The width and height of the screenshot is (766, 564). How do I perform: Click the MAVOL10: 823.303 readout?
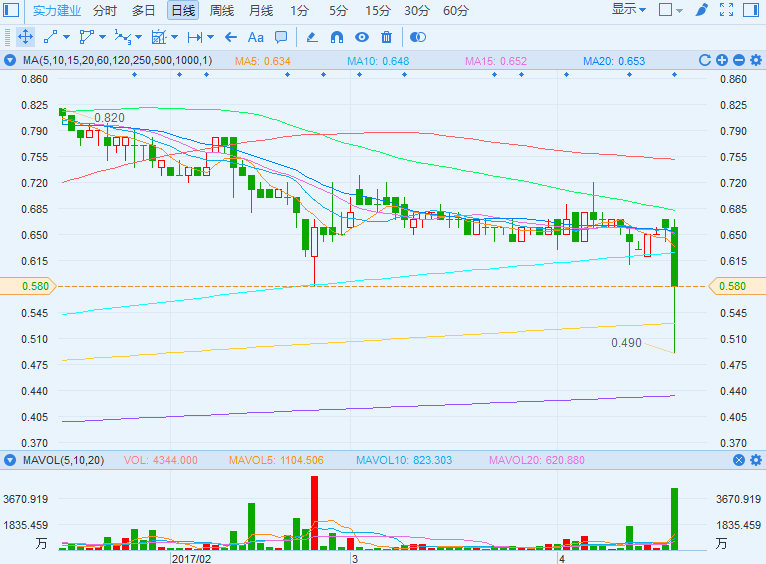pos(404,460)
